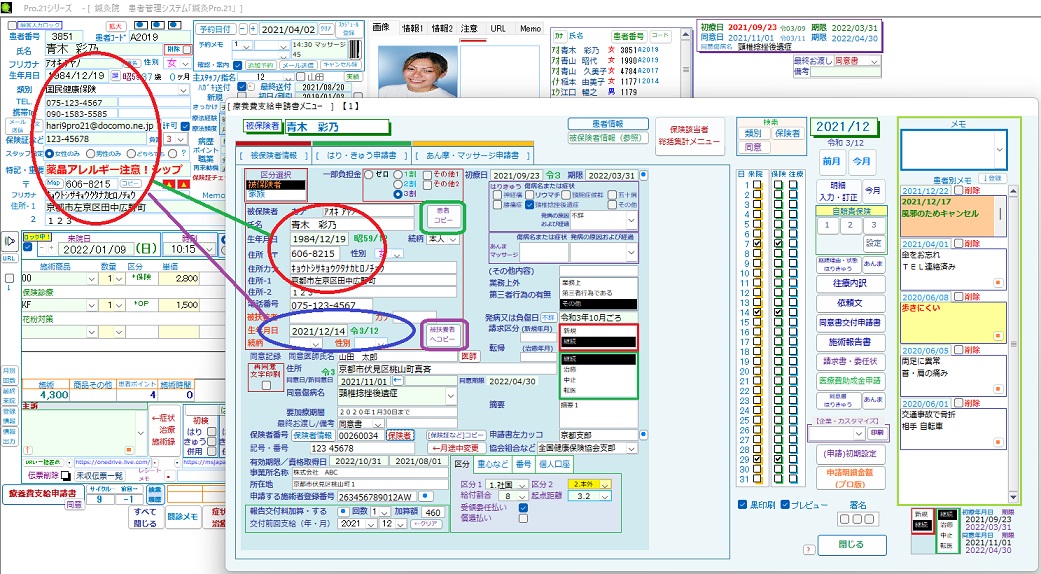Click the play triangle icon above URL

[9, 240]
